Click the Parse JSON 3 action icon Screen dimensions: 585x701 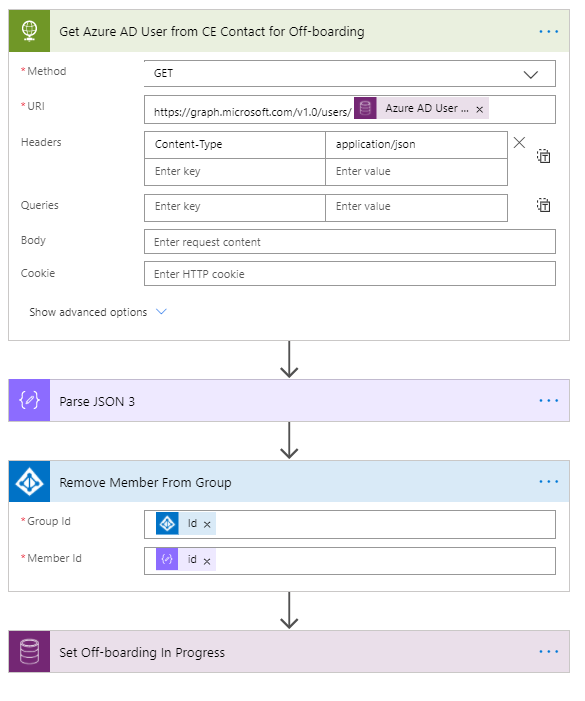click(29, 401)
